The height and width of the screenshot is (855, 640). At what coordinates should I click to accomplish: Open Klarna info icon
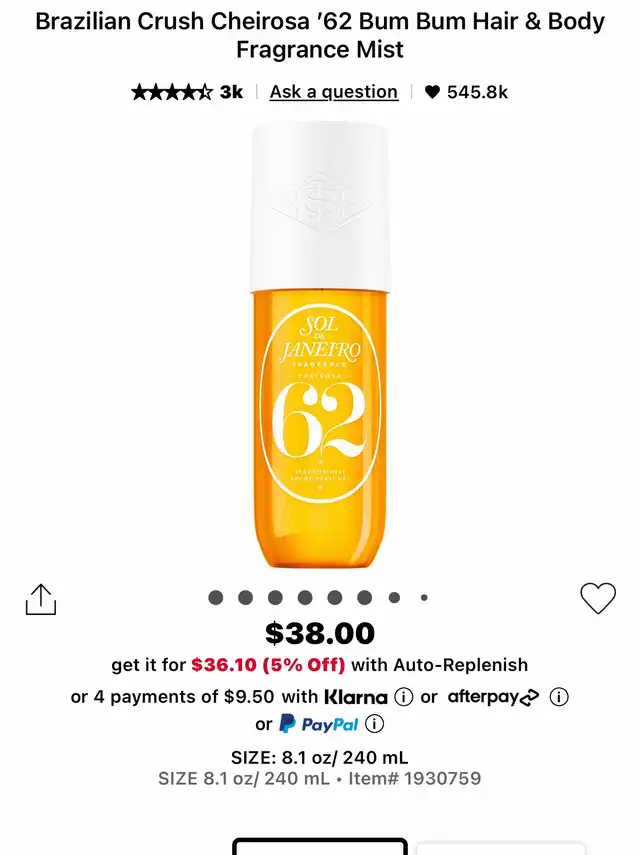403,697
